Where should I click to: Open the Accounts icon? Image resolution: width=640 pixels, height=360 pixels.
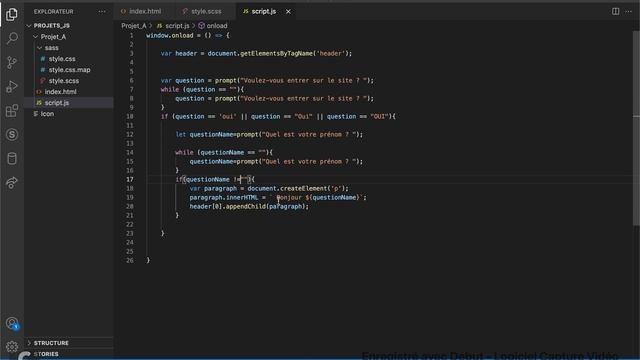pos(12,323)
